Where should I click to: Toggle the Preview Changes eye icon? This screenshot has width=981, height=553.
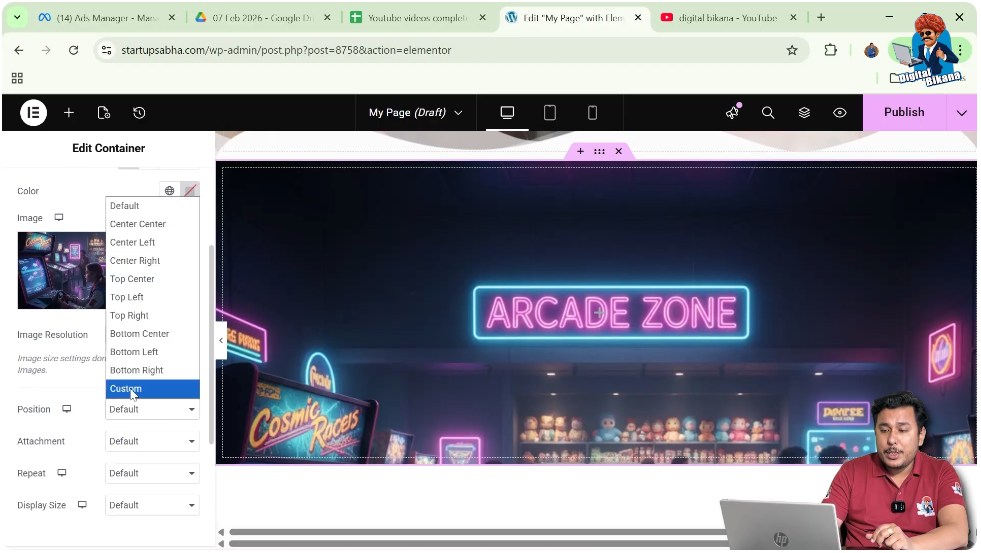[x=840, y=113]
